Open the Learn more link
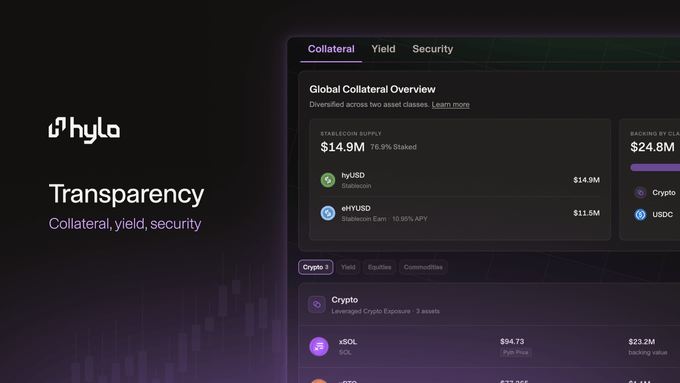Image resolution: width=680 pixels, height=383 pixels. coord(451,105)
